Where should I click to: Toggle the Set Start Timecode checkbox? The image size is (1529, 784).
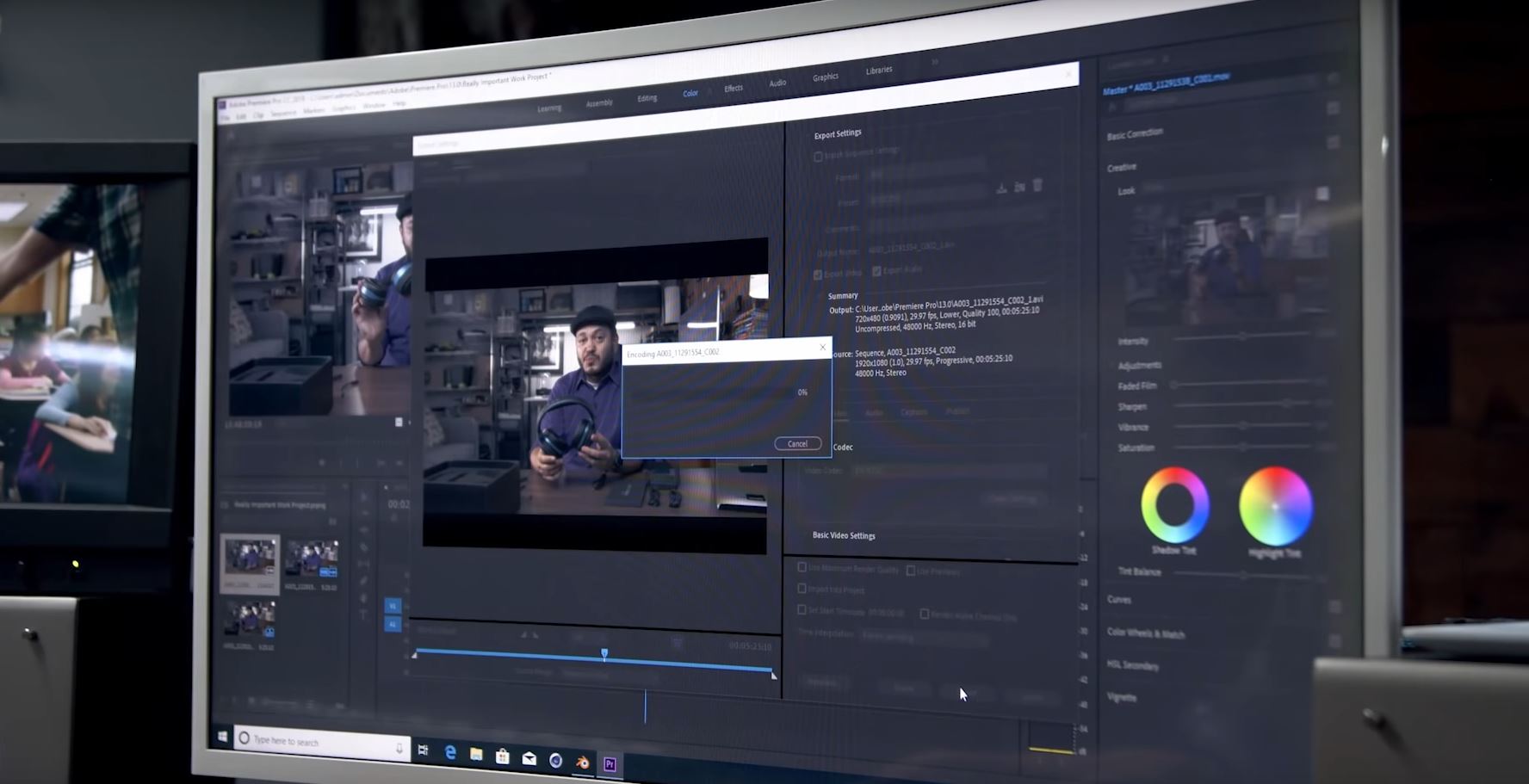click(x=802, y=609)
